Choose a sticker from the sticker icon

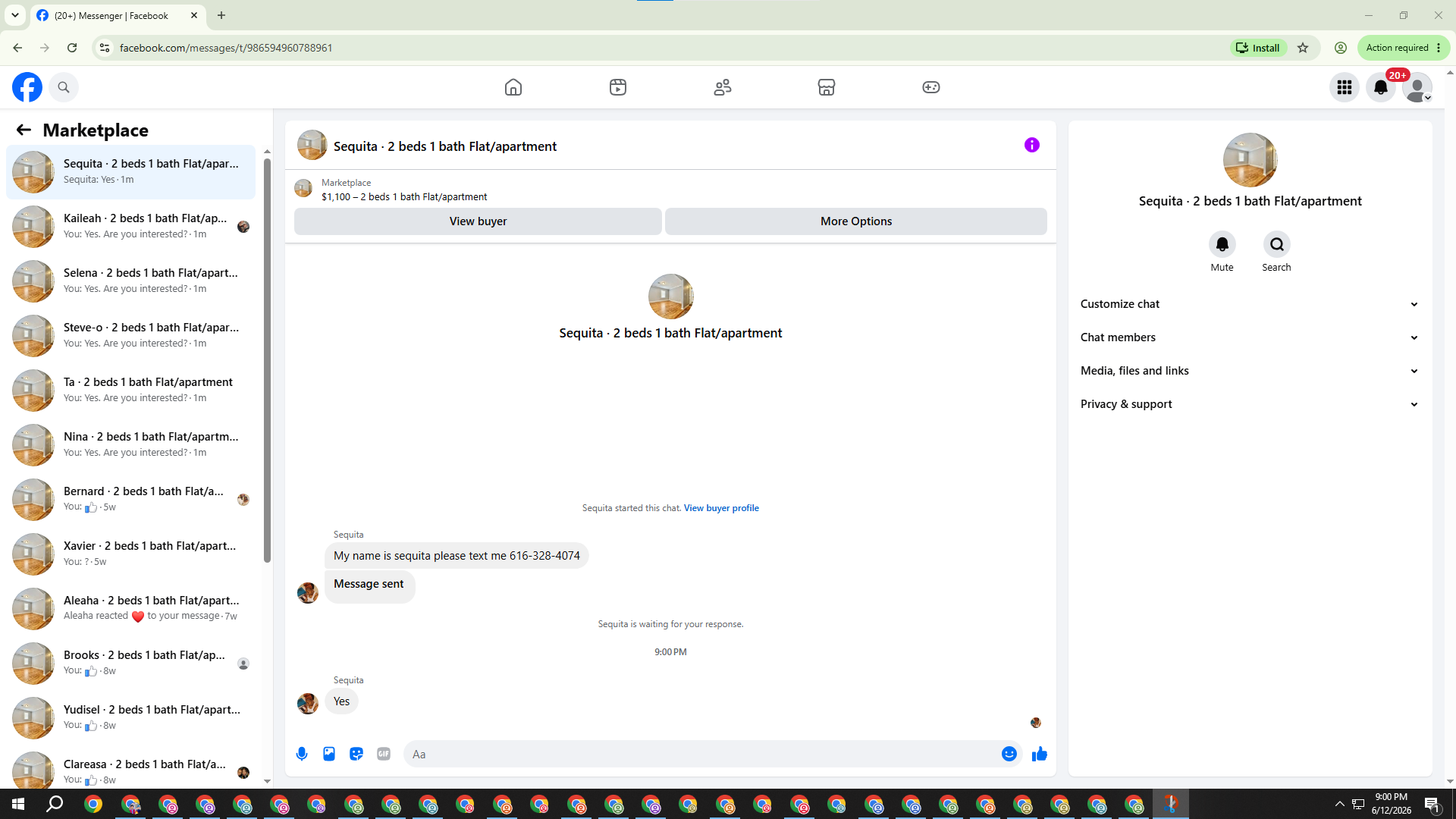[x=356, y=754]
